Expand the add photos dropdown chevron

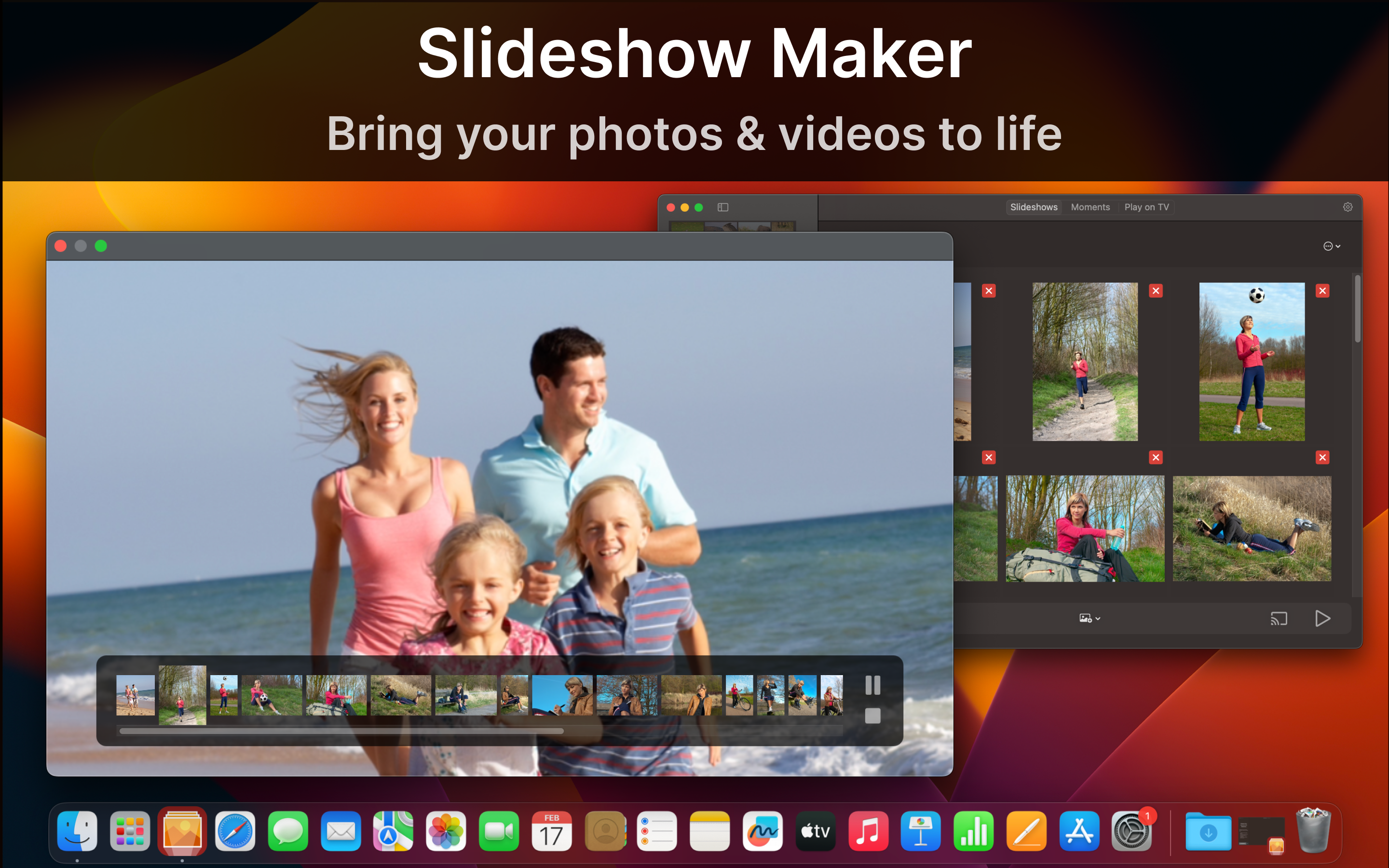(x=1098, y=618)
